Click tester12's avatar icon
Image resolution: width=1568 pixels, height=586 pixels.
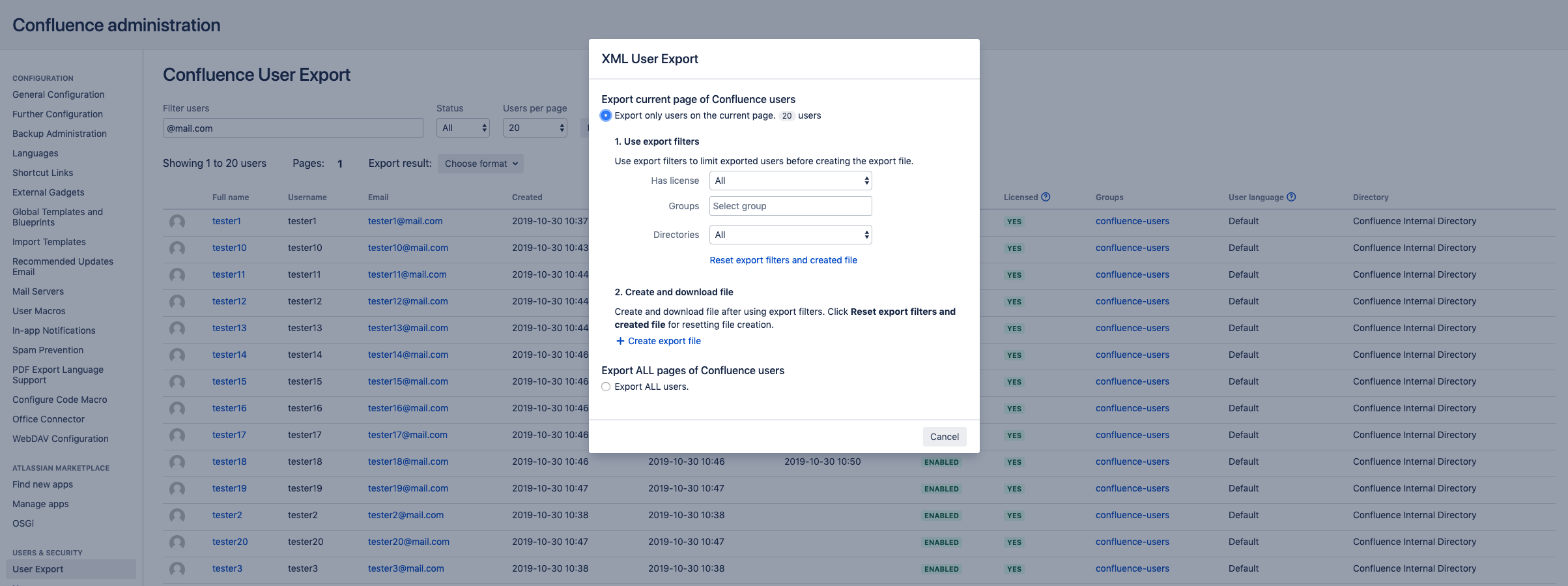[177, 302]
